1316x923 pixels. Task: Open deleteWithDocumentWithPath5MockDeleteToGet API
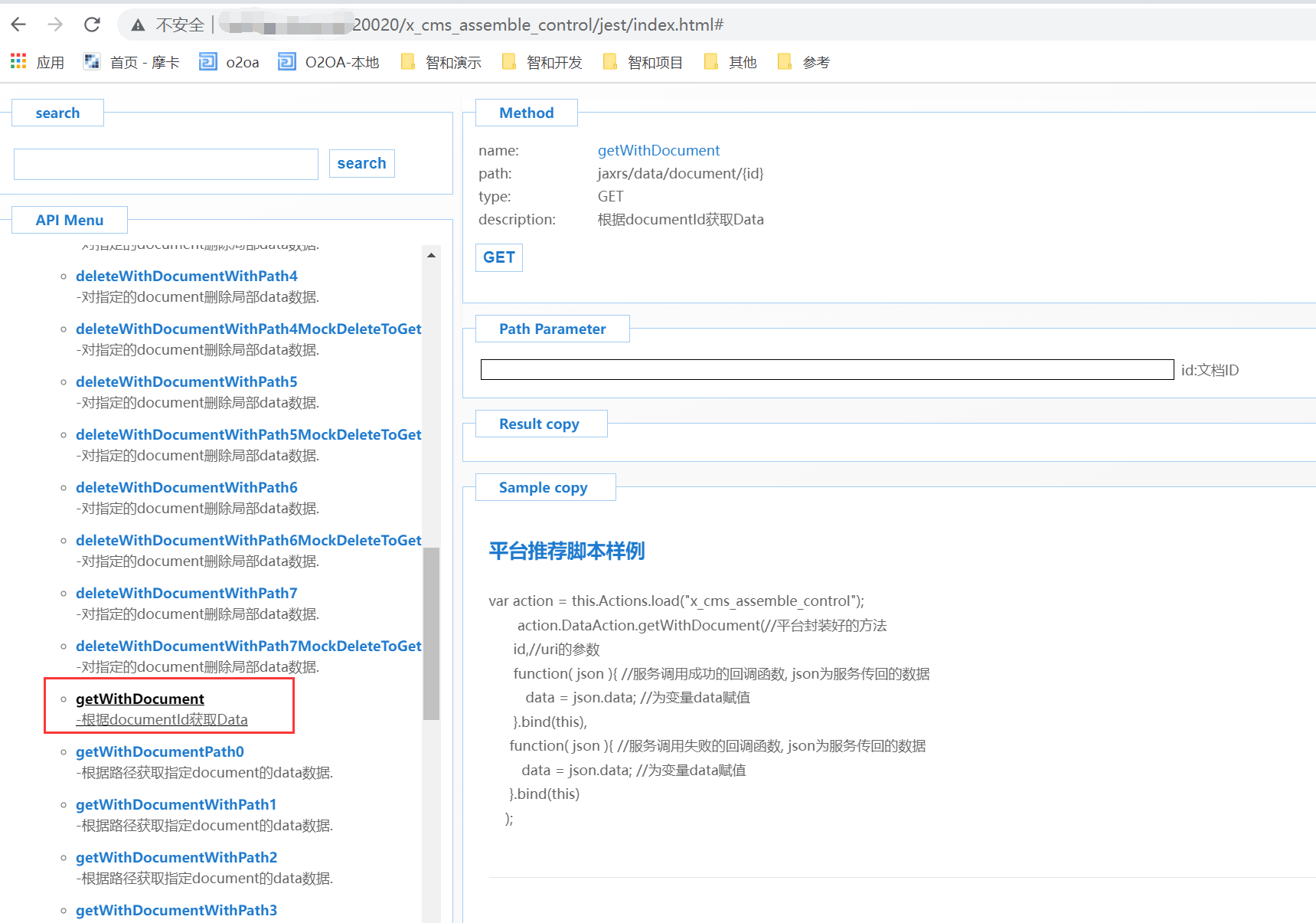pyautogui.click(x=249, y=434)
